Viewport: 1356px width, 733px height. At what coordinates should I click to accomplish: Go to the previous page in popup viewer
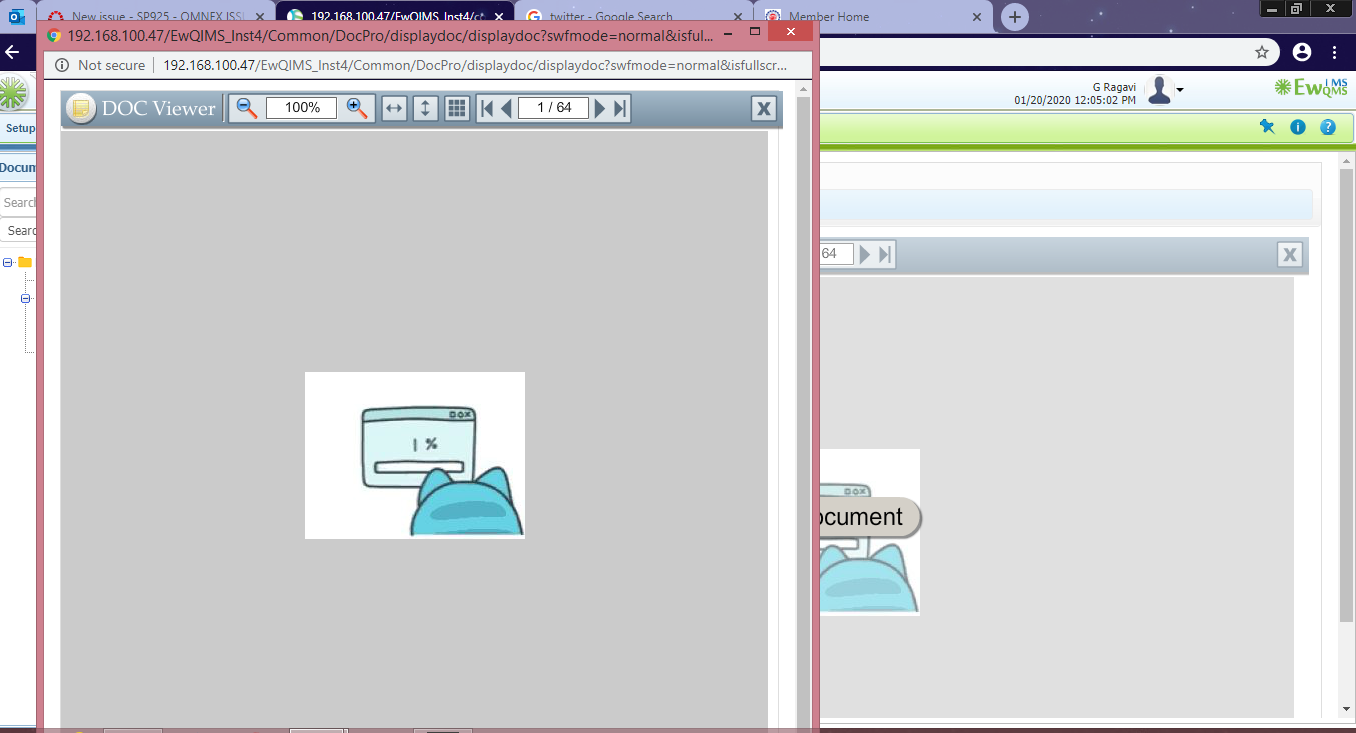506,108
